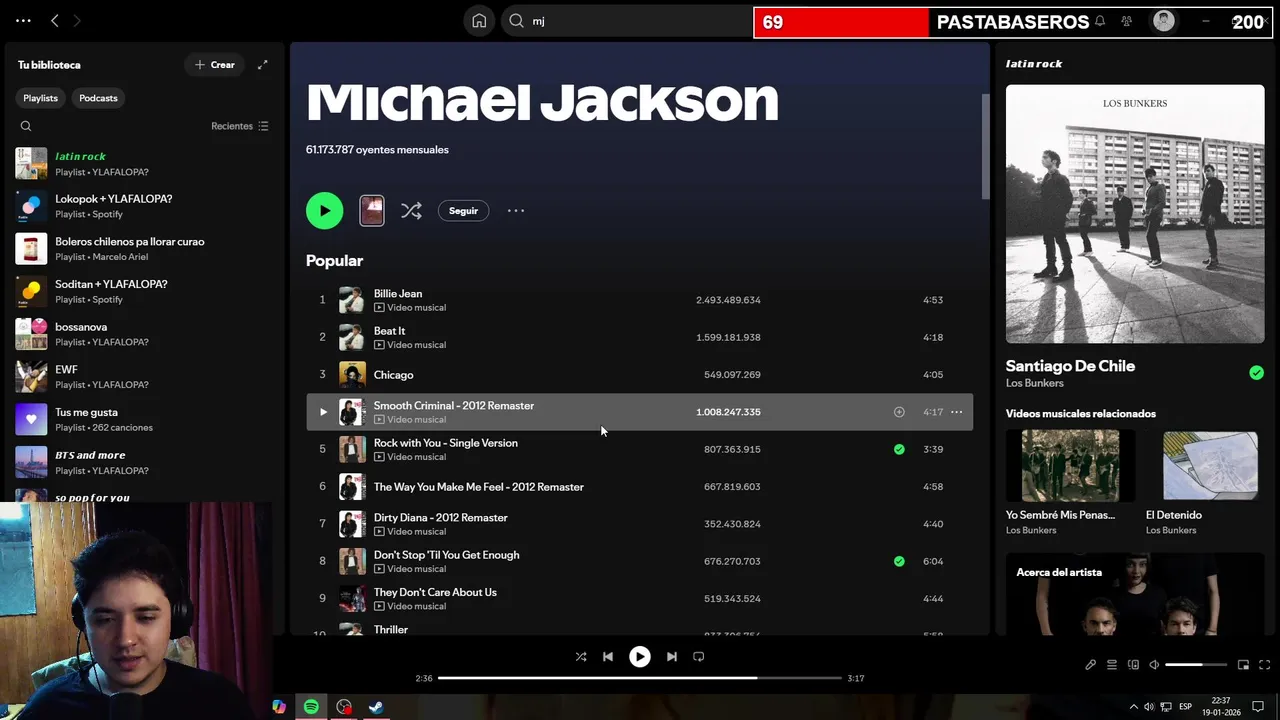This screenshot has width=1280, height=720.
Task: Toggle repeat in the player bar
Action: tap(699, 657)
